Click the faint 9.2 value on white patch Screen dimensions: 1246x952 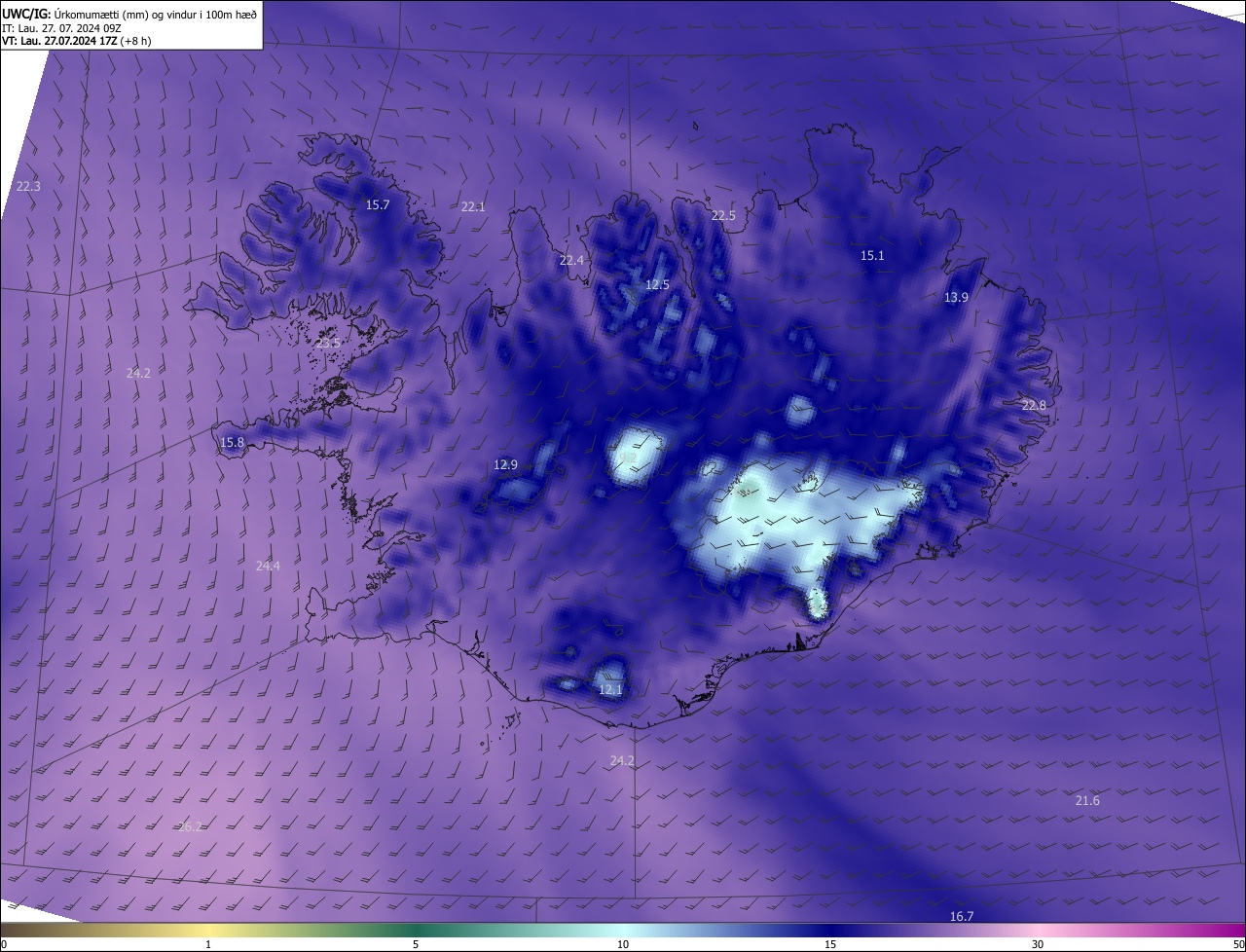(628, 457)
